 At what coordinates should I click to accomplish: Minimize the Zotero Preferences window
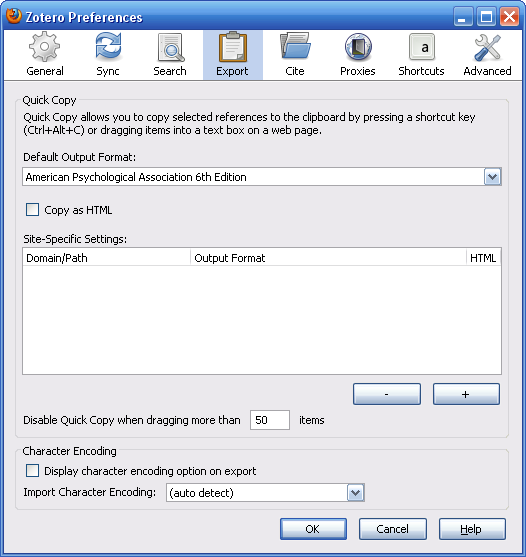pyautogui.click(x=463, y=17)
